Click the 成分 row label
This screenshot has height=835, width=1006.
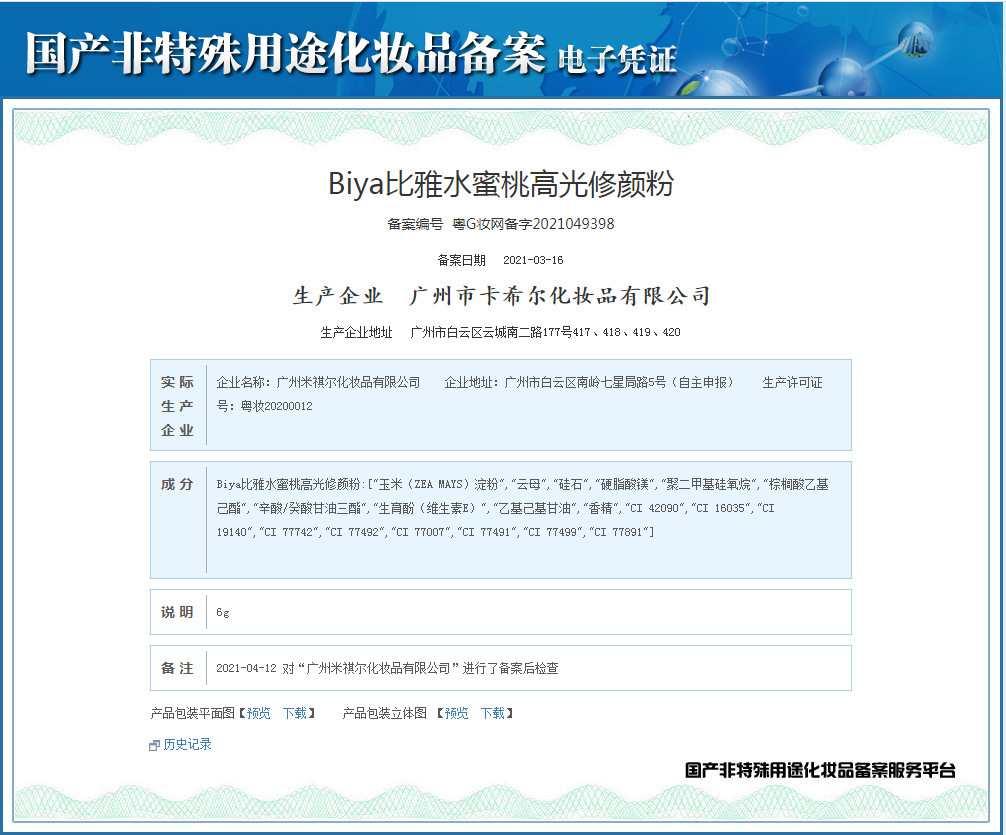pos(177,484)
